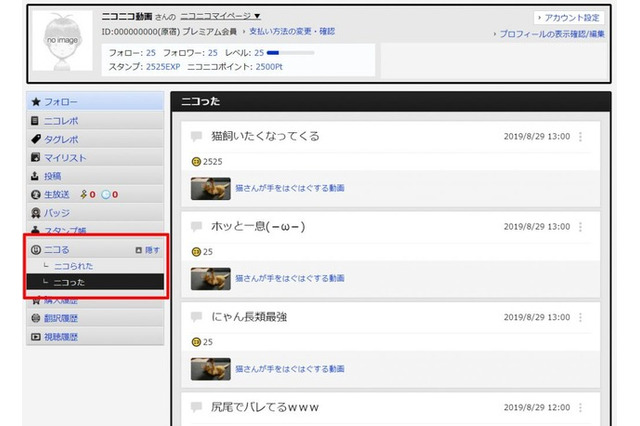
Task: Open the 投稿 sidebar item
Action: click(95, 176)
